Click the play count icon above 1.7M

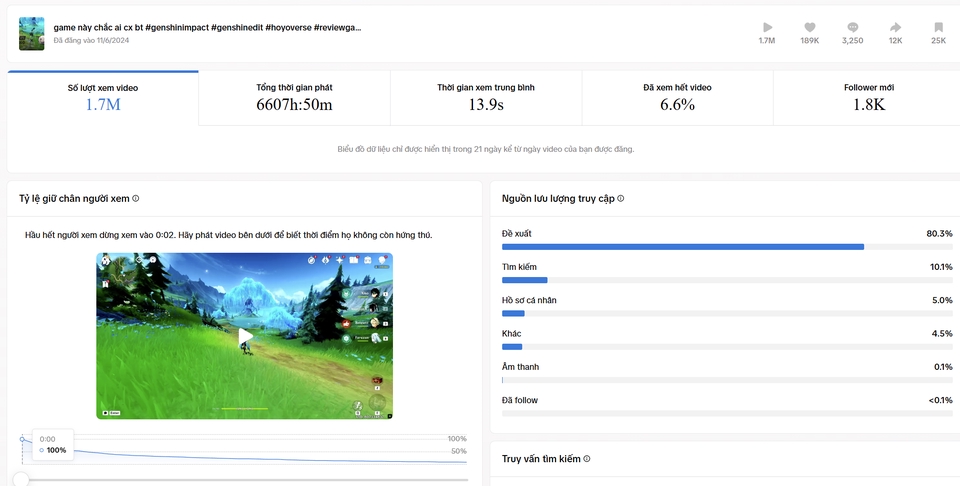[x=767, y=27]
